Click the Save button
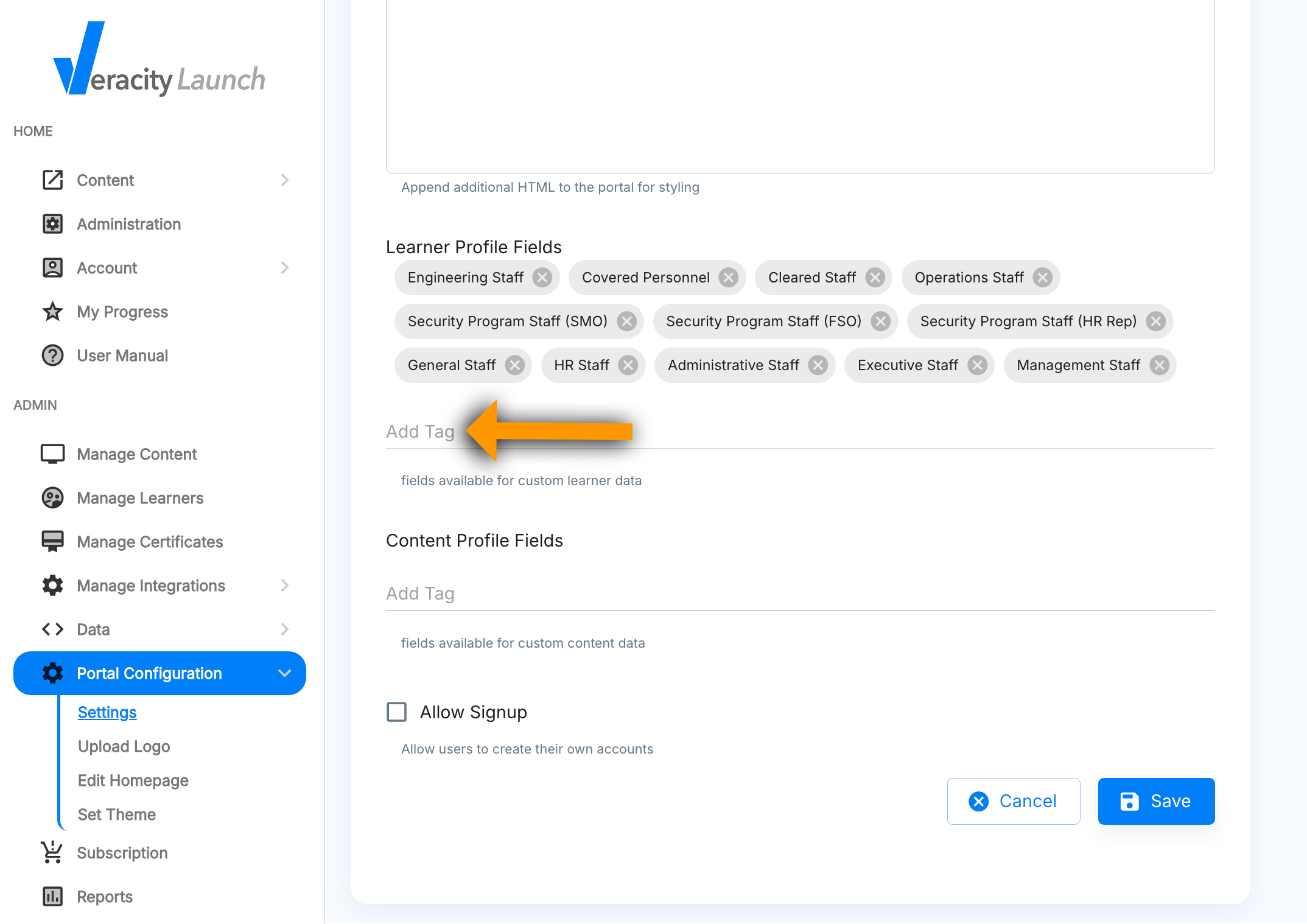This screenshot has height=924, width=1307. [1155, 801]
